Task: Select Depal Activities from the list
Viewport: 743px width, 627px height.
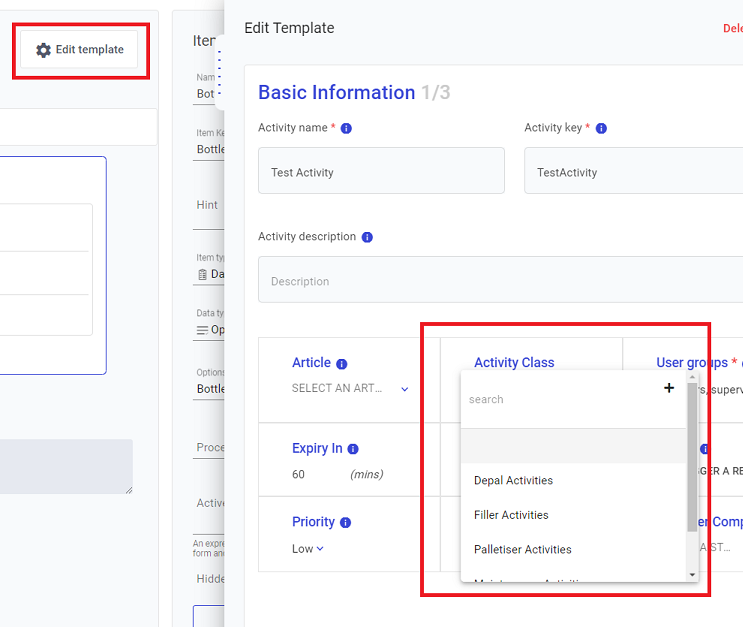Action: click(513, 480)
